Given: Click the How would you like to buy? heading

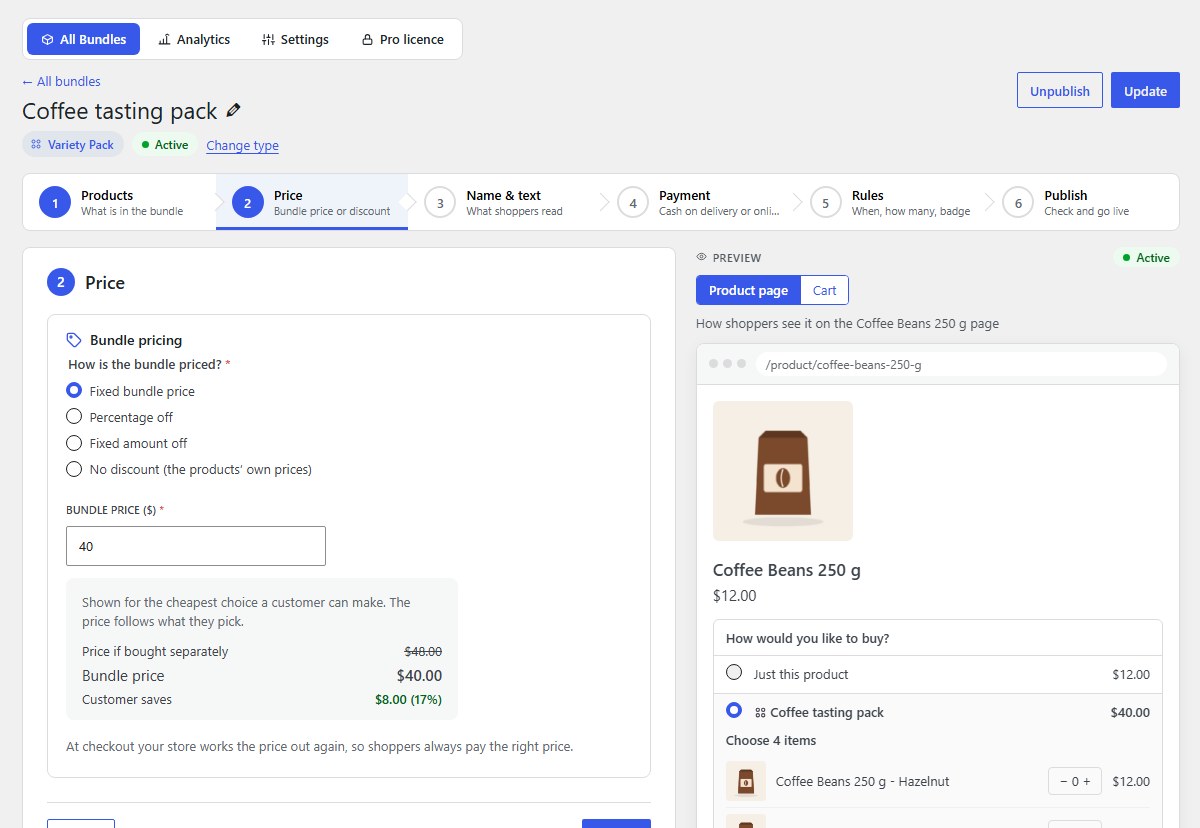Looking at the screenshot, I should 808,638.
